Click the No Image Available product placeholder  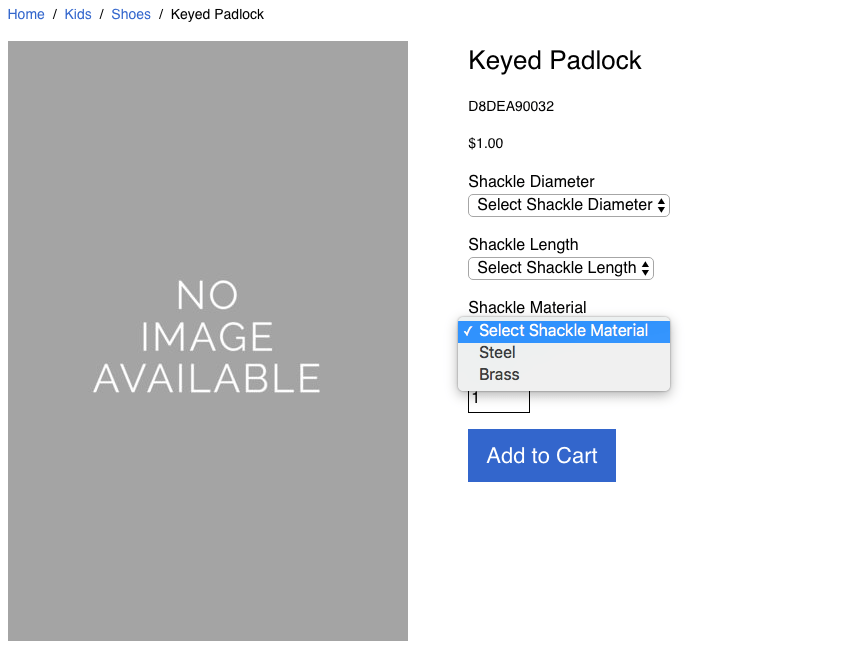(x=208, y=341)
